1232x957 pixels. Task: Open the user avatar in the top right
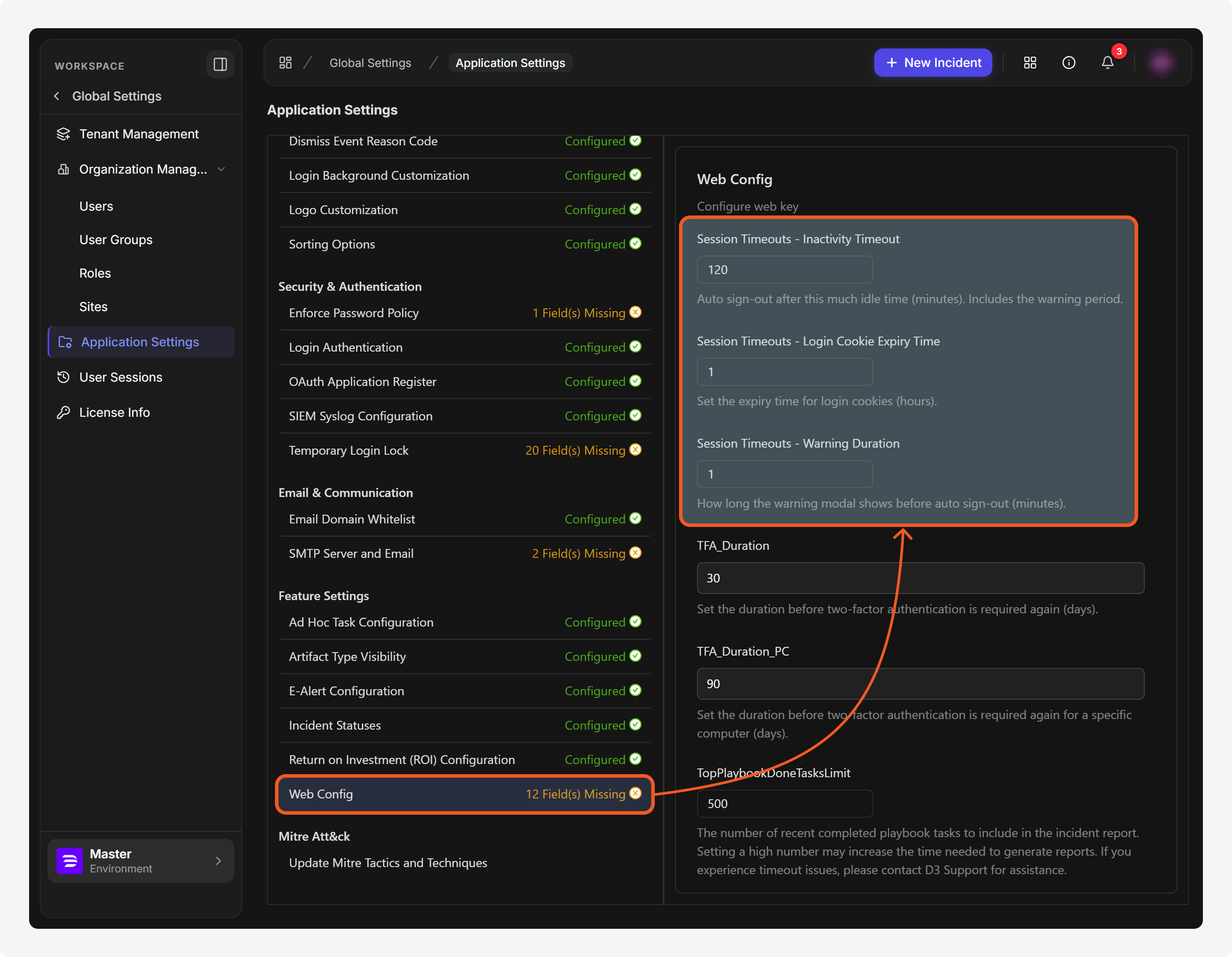1161,63
